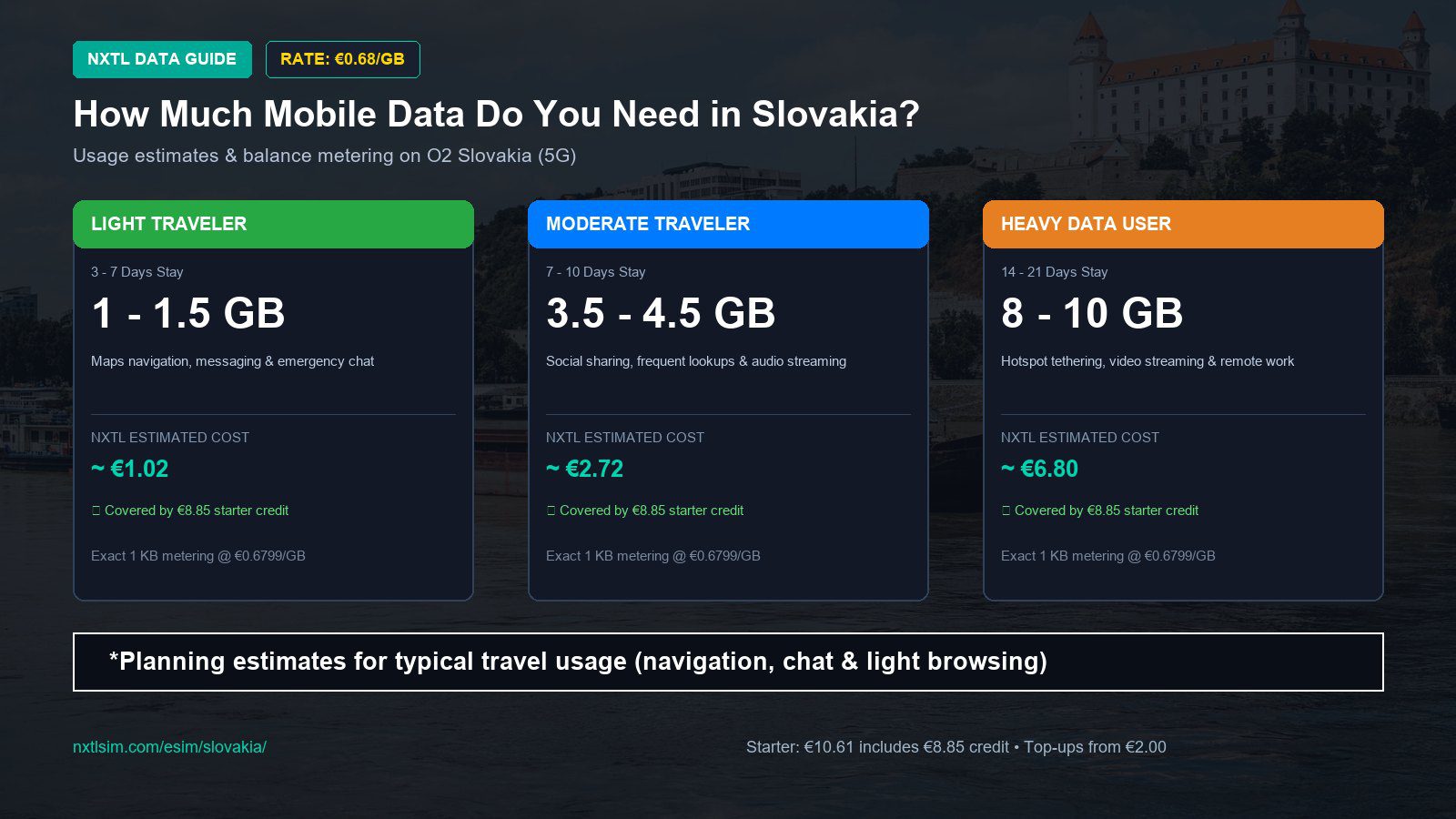Click the Planning estimates disclaimer banner
The image size is (1456, 819).
click(x=728, y=662)
